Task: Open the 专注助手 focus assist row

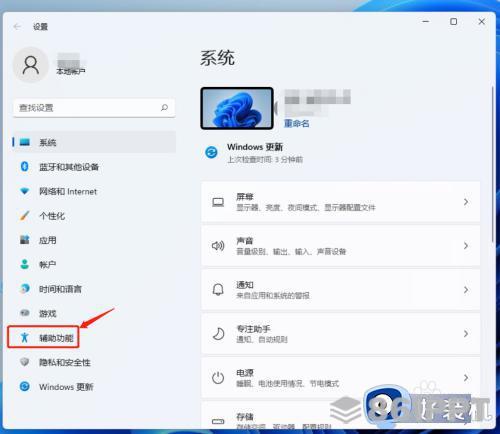Action: pyautogui.click(x=341, y=334)
